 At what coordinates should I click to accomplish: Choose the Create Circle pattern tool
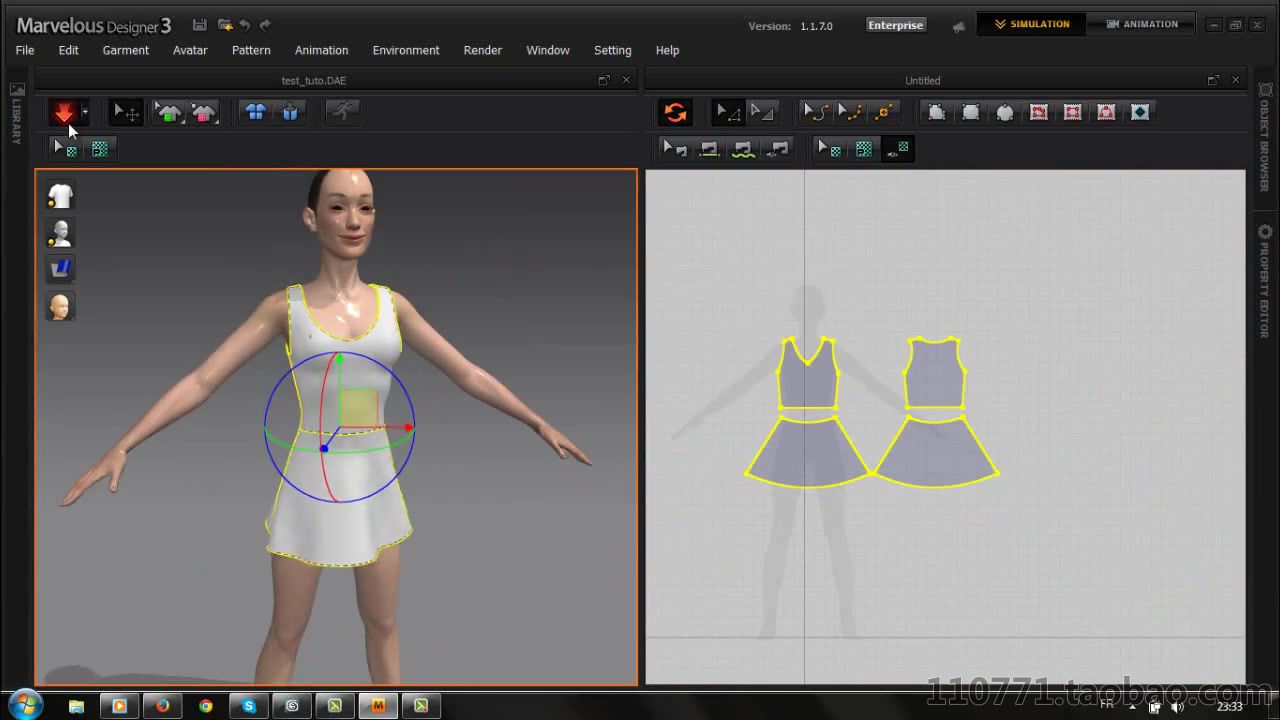pyautogui.click(x=1004, y=112)
